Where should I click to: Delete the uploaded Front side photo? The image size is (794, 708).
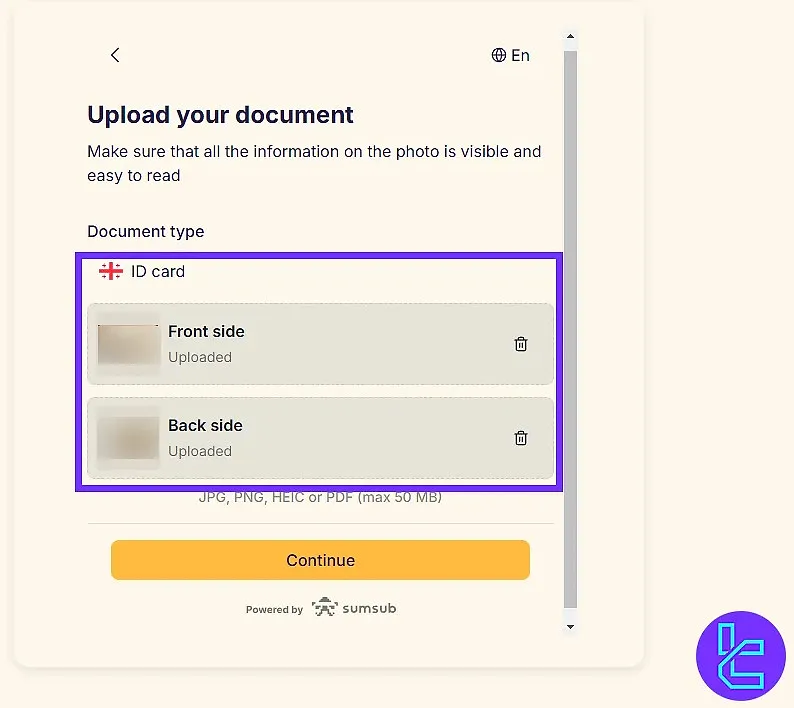[521, 344]
